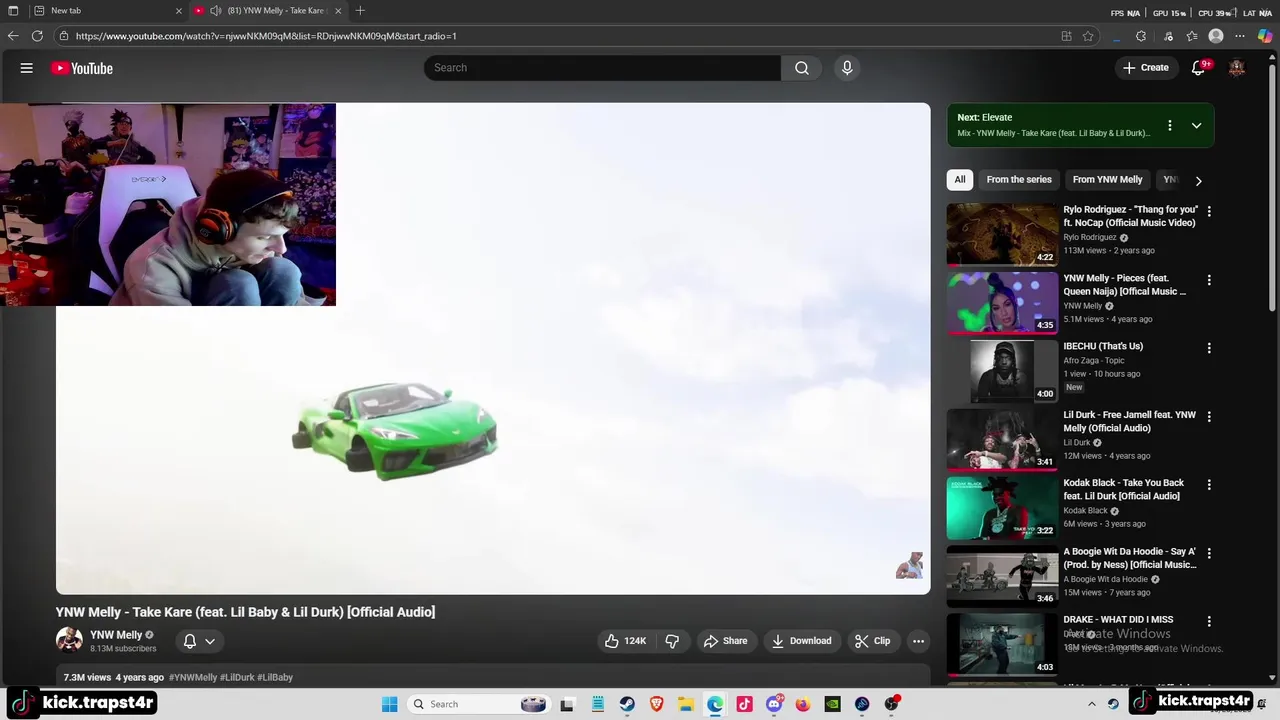
Task: Open File Explorer from taskbar
Action: 685,704
